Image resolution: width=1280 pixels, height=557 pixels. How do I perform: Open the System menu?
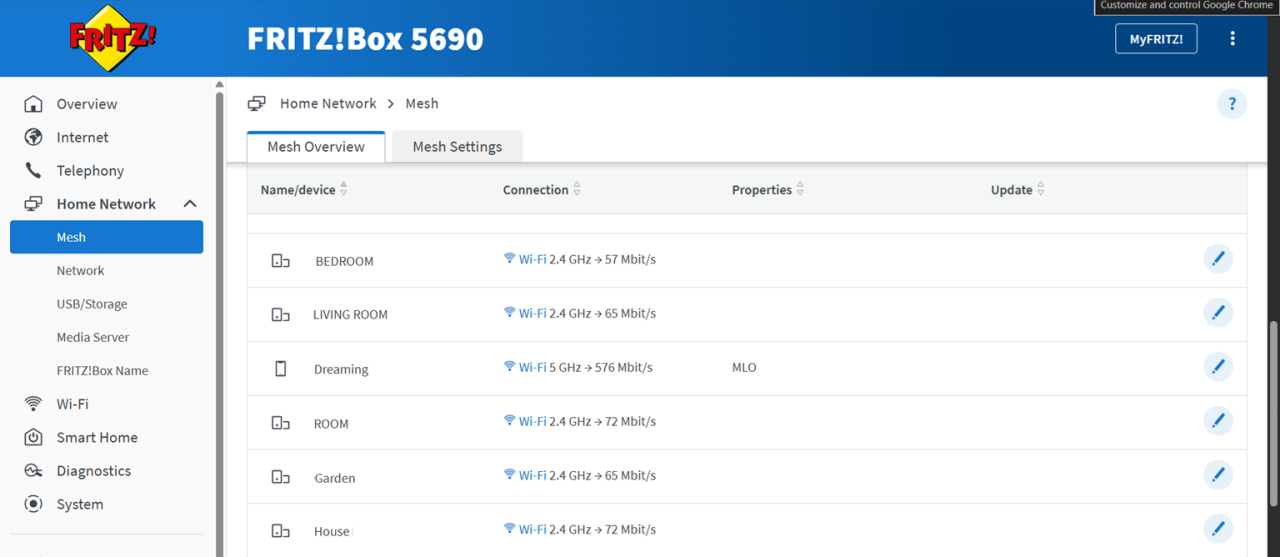click(x=80, y=504)
